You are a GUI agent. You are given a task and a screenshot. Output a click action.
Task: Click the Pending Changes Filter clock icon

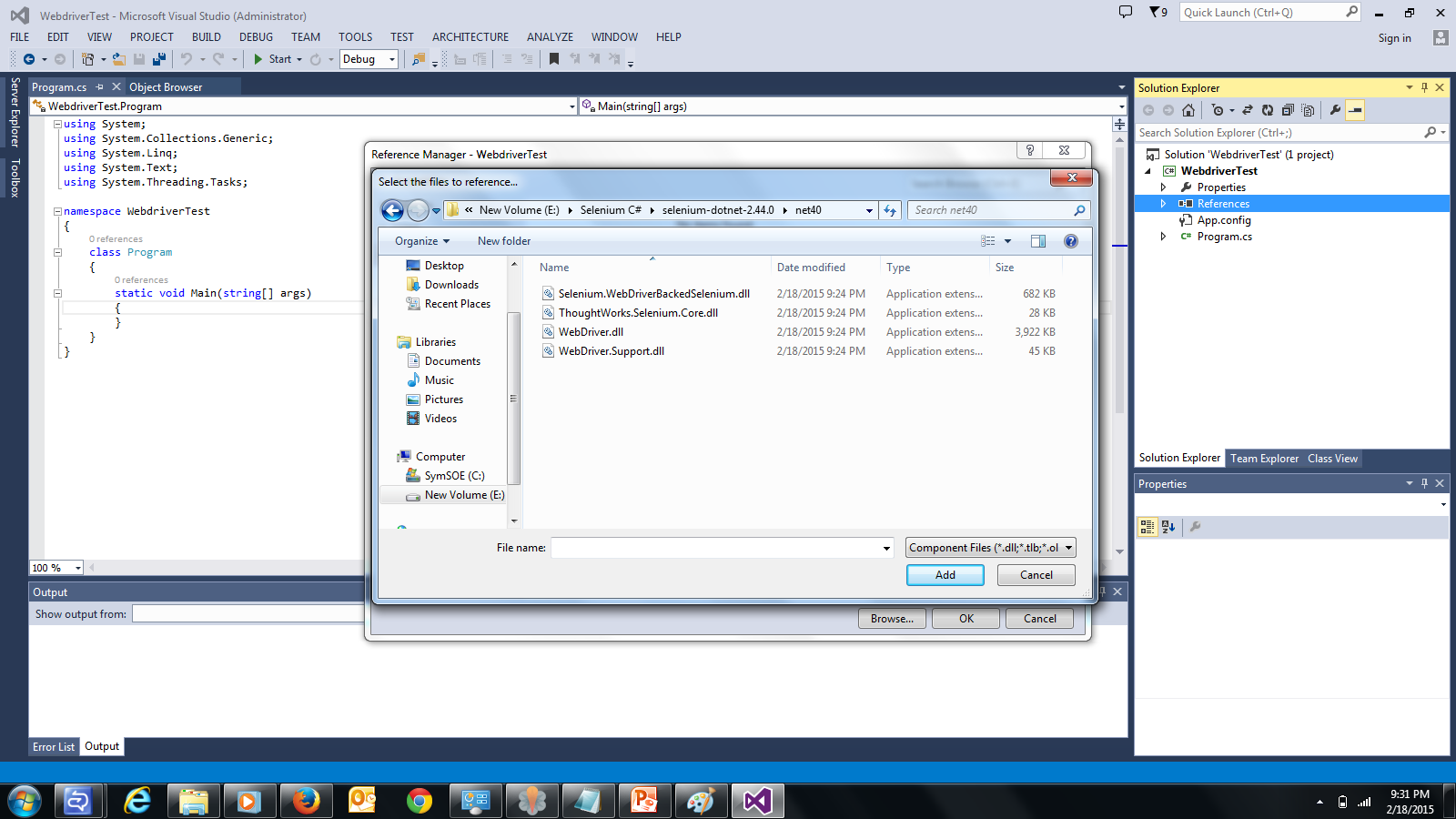click(x=1218, y=110)
